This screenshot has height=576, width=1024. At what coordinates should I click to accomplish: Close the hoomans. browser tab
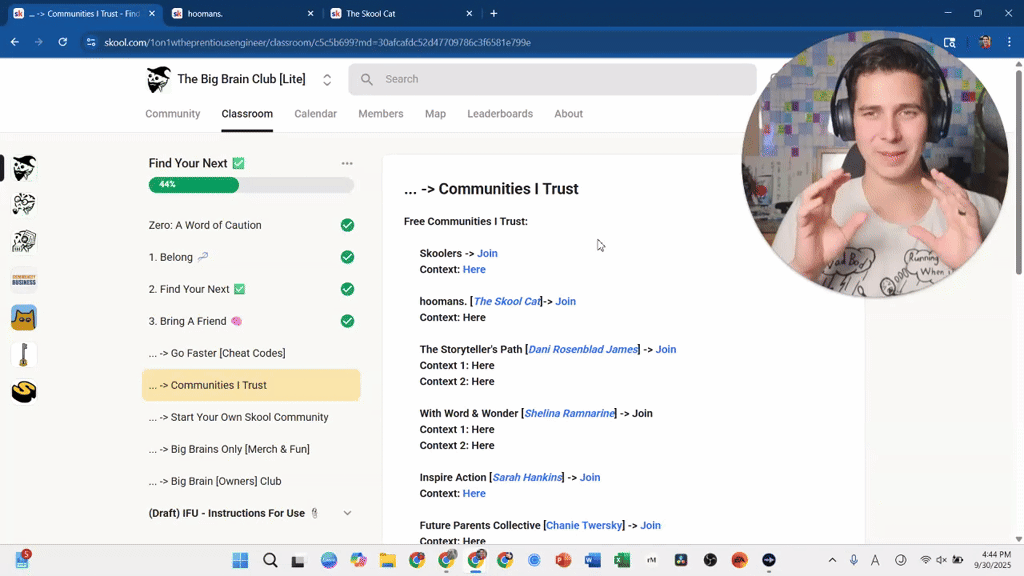(x=310, y=13)
